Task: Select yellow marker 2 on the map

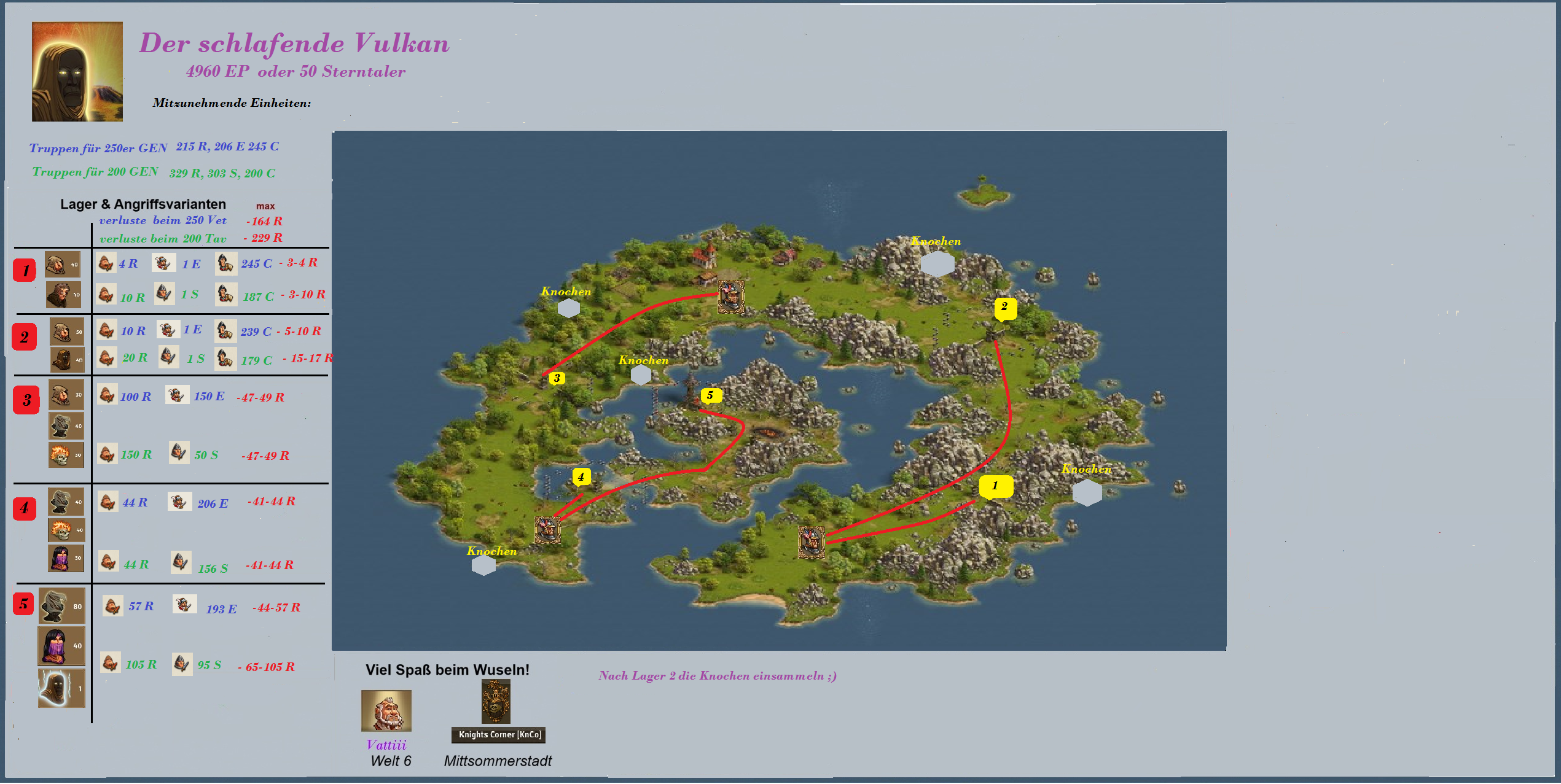Action: pos(1004,307)
